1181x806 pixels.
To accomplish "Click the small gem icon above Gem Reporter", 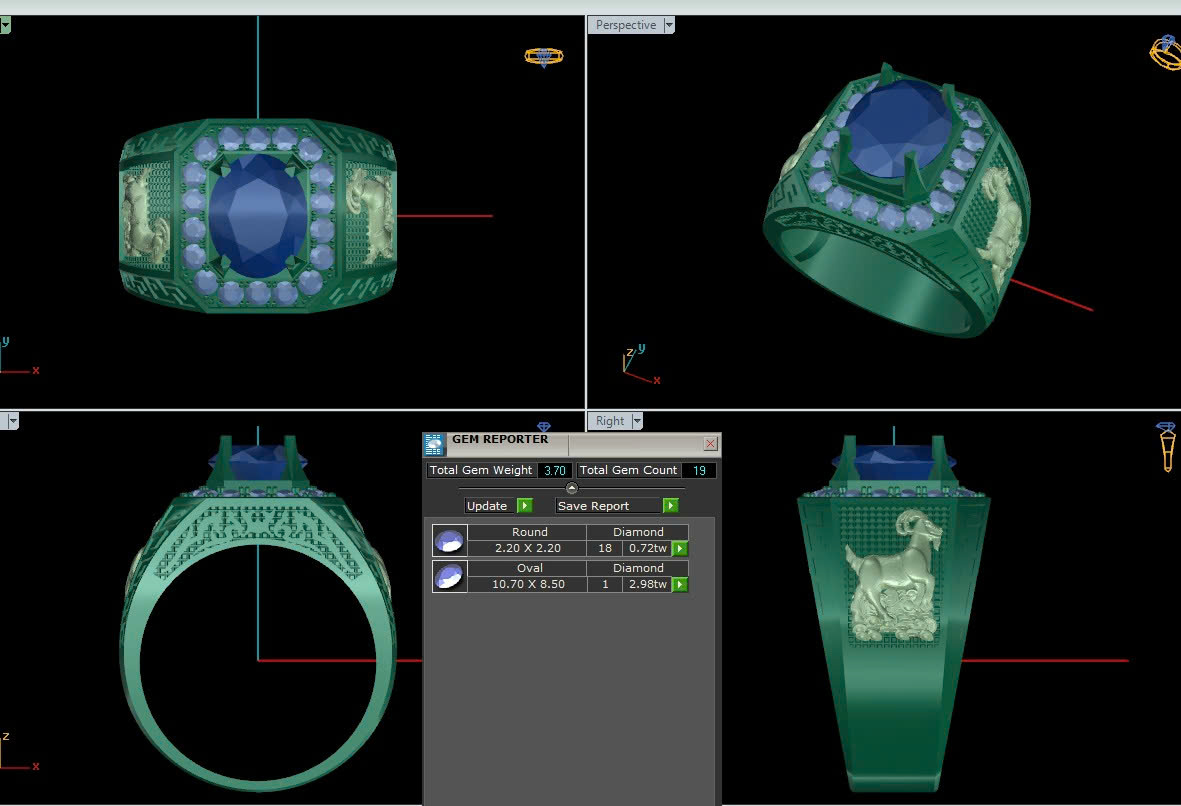I will (x=544, y=427).
